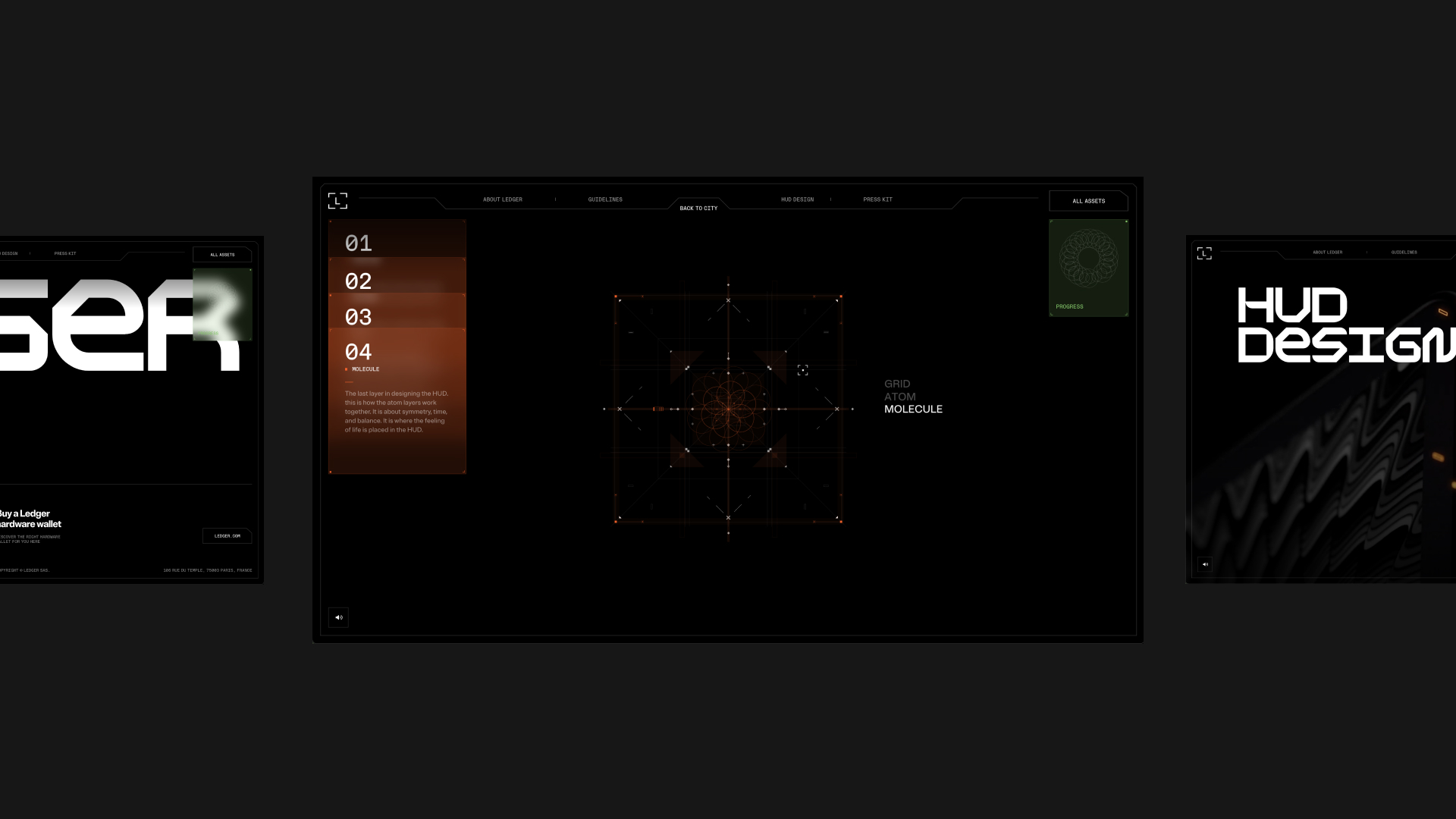Select step 04 Molecule section

[397, 401]
